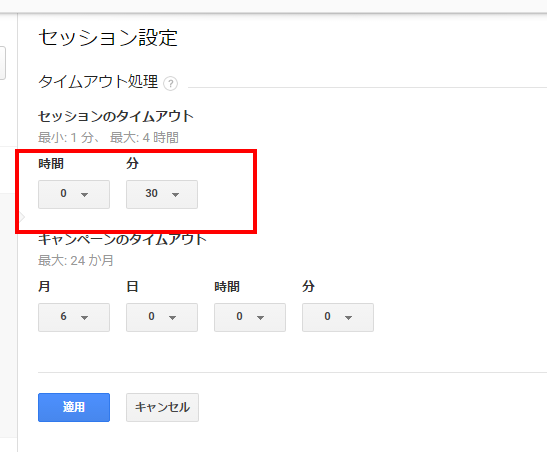
Task: Click the partially visible left sidebar button
Action: [x=2, y=63]
